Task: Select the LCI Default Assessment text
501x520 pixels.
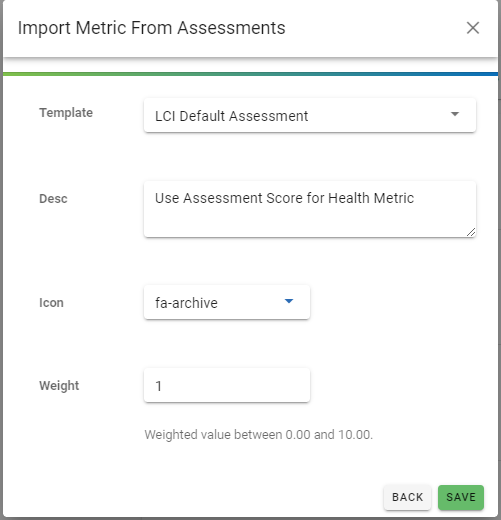Action: tap(231, 116)
